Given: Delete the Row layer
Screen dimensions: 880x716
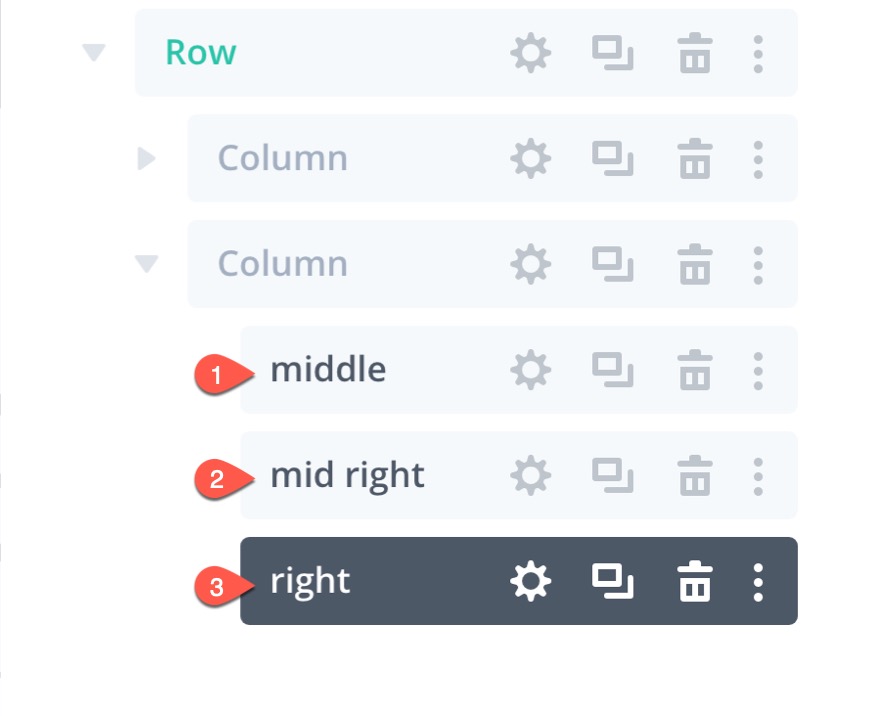Looking at the screenshot, I should click(694, 53).
